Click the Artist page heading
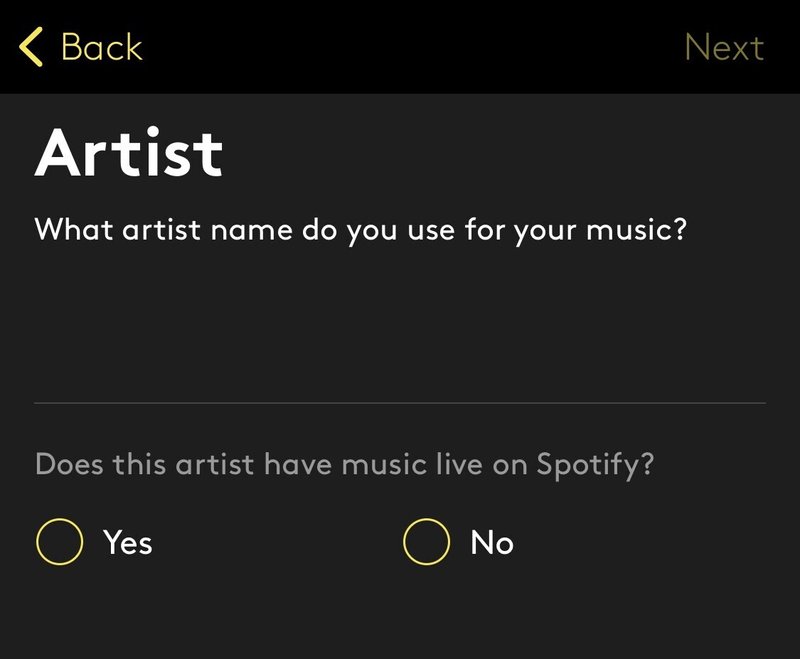The height and width of the screenshot is (659, 800). tap(129, 152)
